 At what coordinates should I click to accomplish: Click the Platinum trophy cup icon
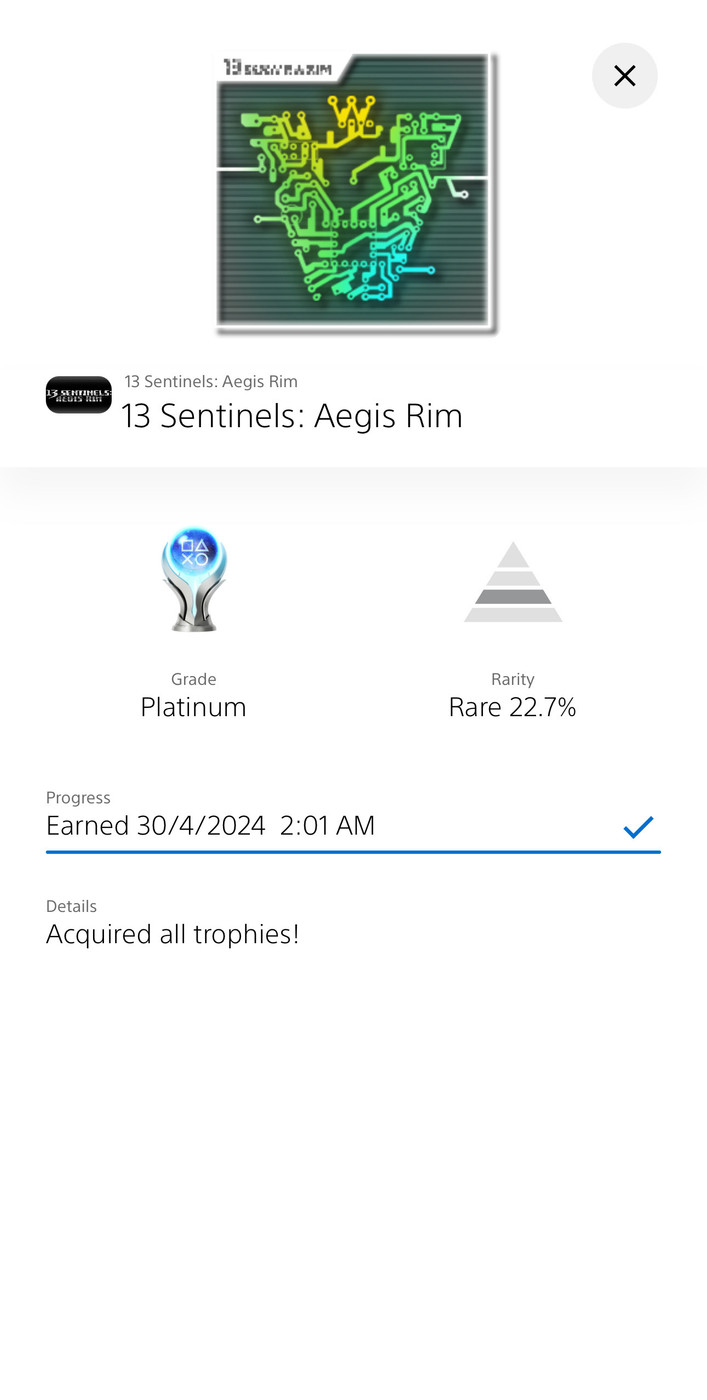coord(193,580)
